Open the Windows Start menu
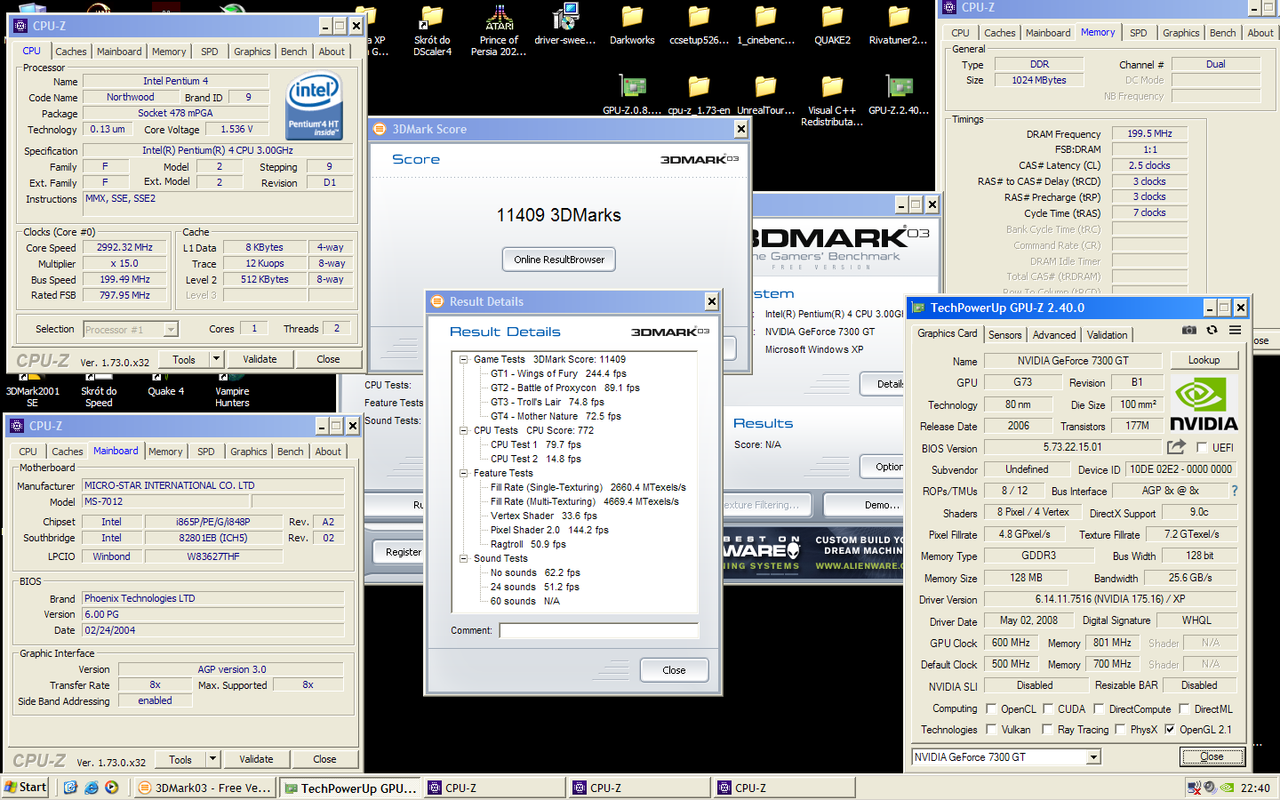Image resolution: width=1280 pixels, height=800 pixels. pos(26,787)
